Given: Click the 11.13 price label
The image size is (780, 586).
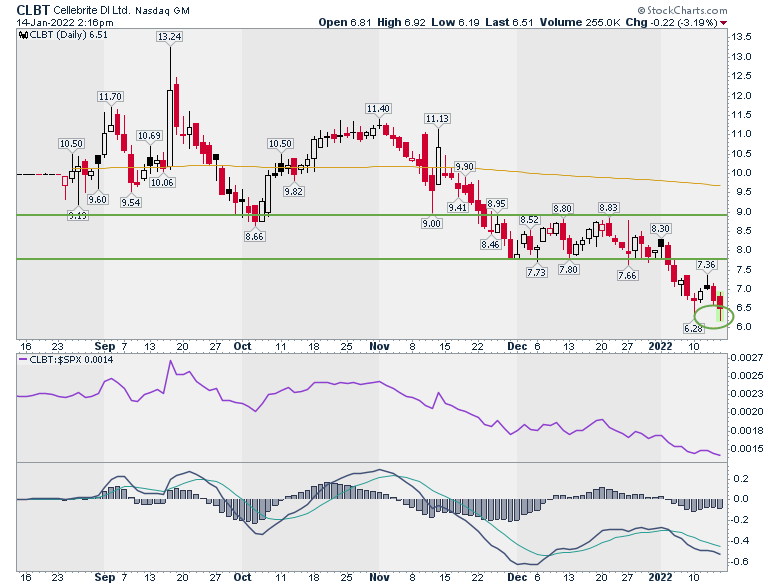Looking at the screenshot, I should click(x=437, y=118).
